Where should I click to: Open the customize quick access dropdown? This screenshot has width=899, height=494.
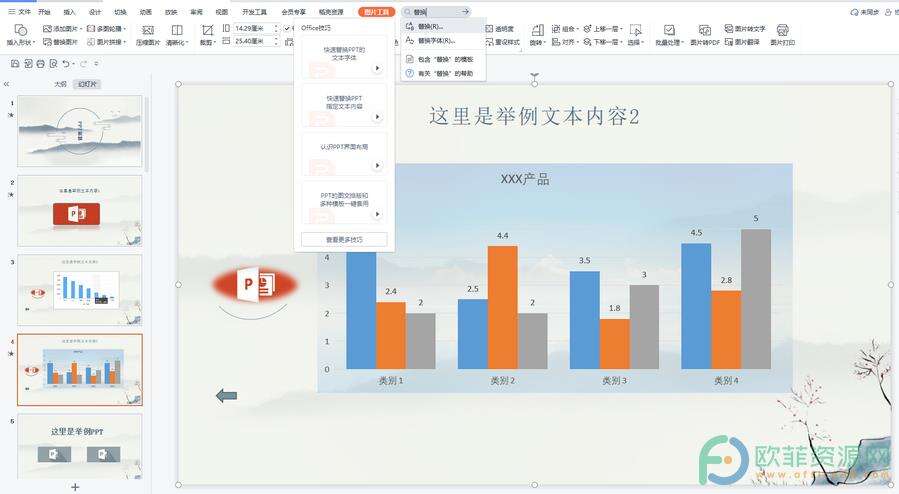96,64
